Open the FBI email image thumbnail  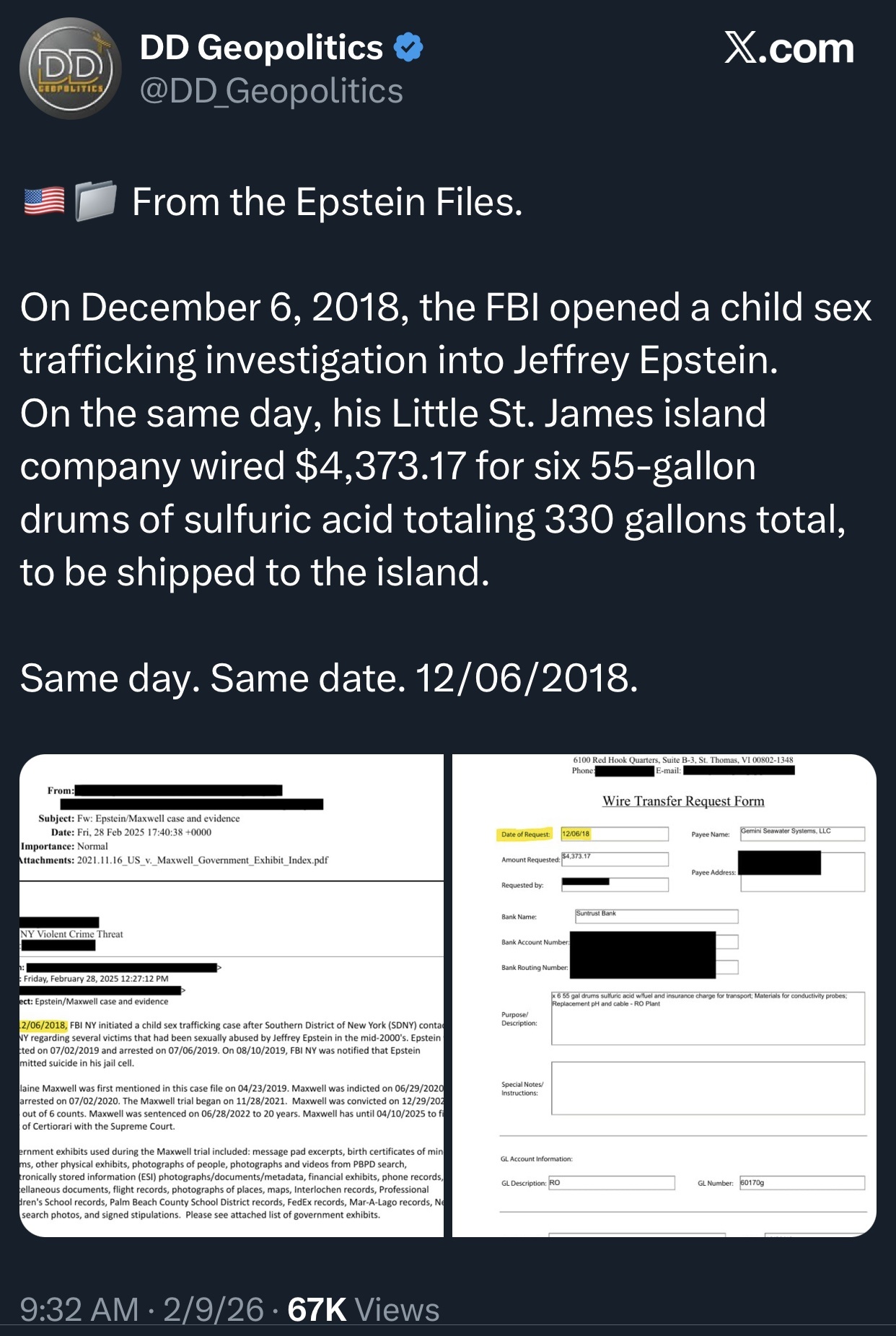click(232, 995)
